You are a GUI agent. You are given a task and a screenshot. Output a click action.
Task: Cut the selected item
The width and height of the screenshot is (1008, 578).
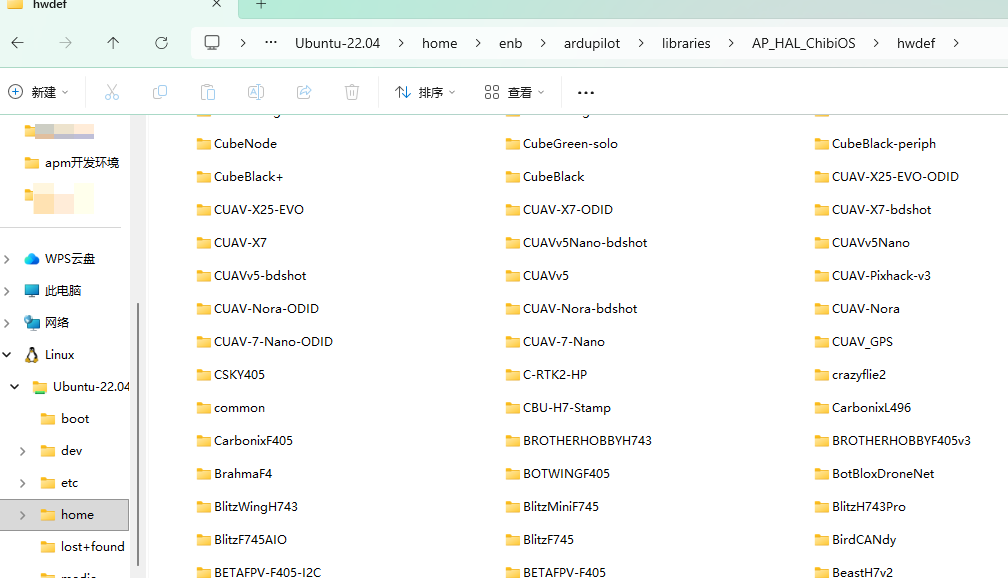(112, 93)
